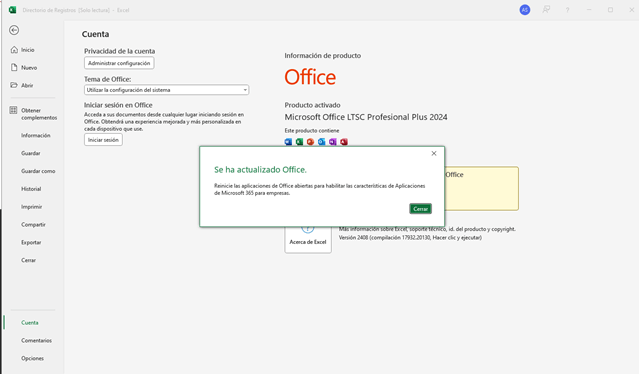640x375 pixels.
Task: Close the update dialog with the X
Action: pos(434,153)
